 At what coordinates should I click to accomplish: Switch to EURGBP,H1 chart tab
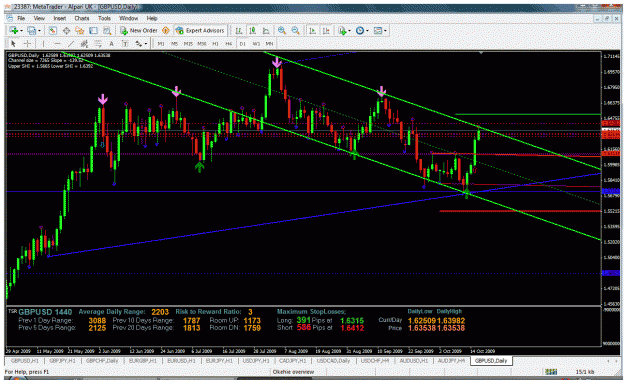click(x=143, y=360)
